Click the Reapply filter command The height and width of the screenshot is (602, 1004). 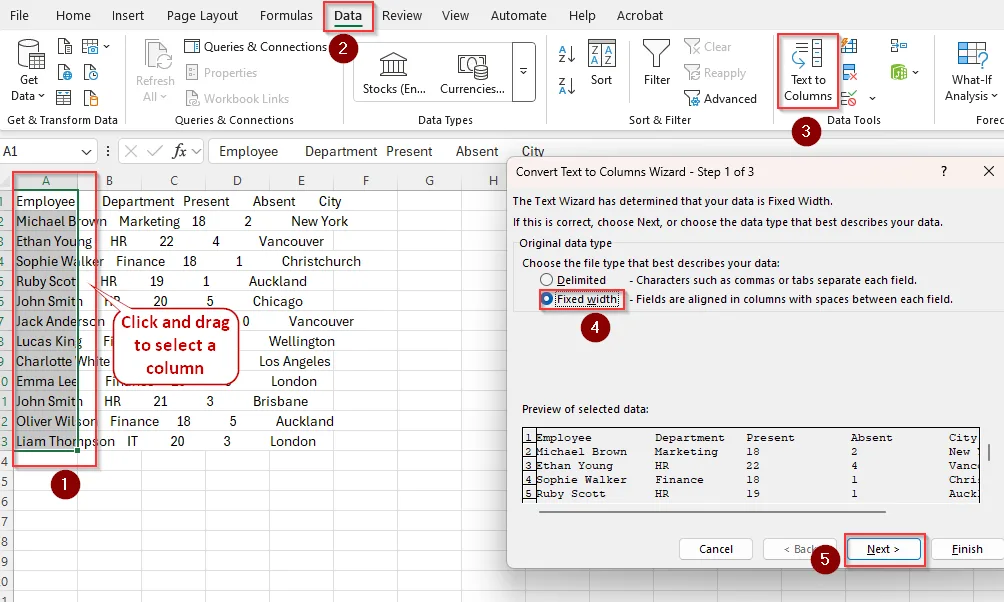(715, 73)
